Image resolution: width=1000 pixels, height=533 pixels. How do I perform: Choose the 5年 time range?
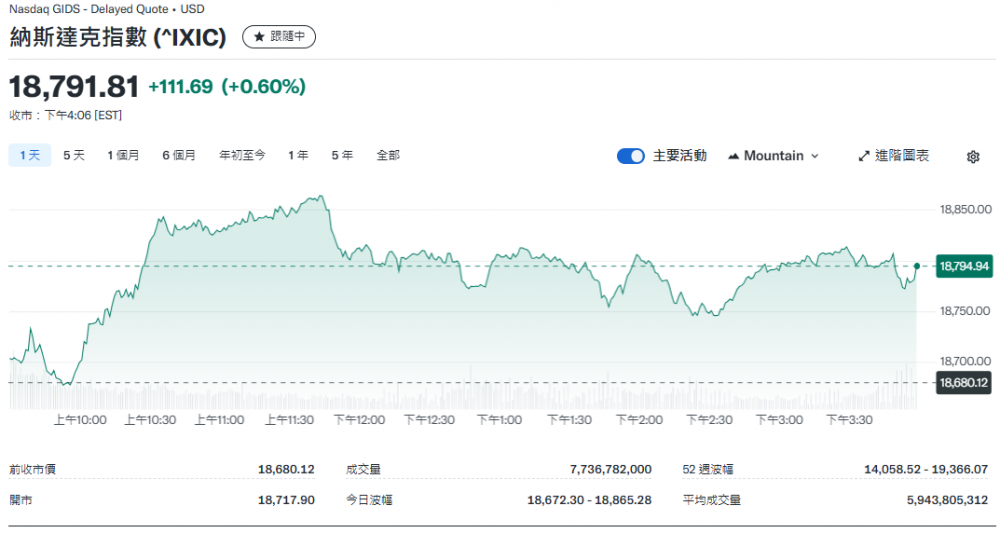coord(342,155)
